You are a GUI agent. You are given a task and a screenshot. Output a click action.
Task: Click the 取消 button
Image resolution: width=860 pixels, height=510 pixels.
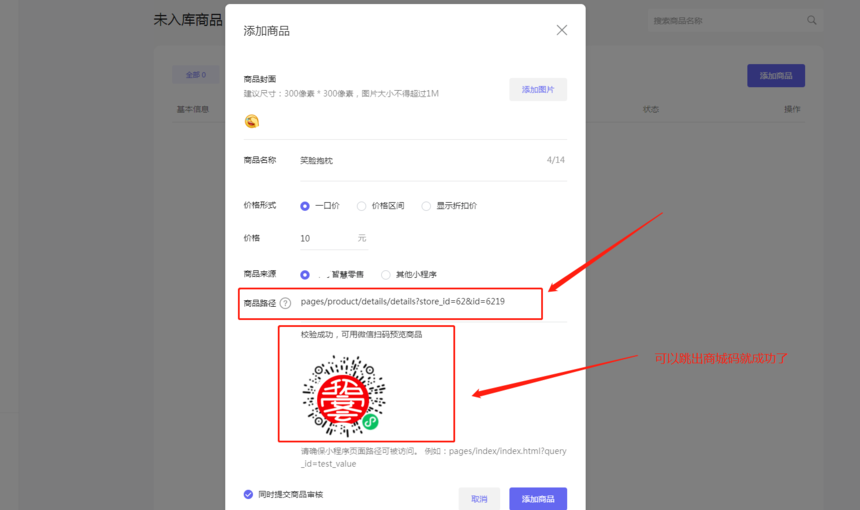479,498
